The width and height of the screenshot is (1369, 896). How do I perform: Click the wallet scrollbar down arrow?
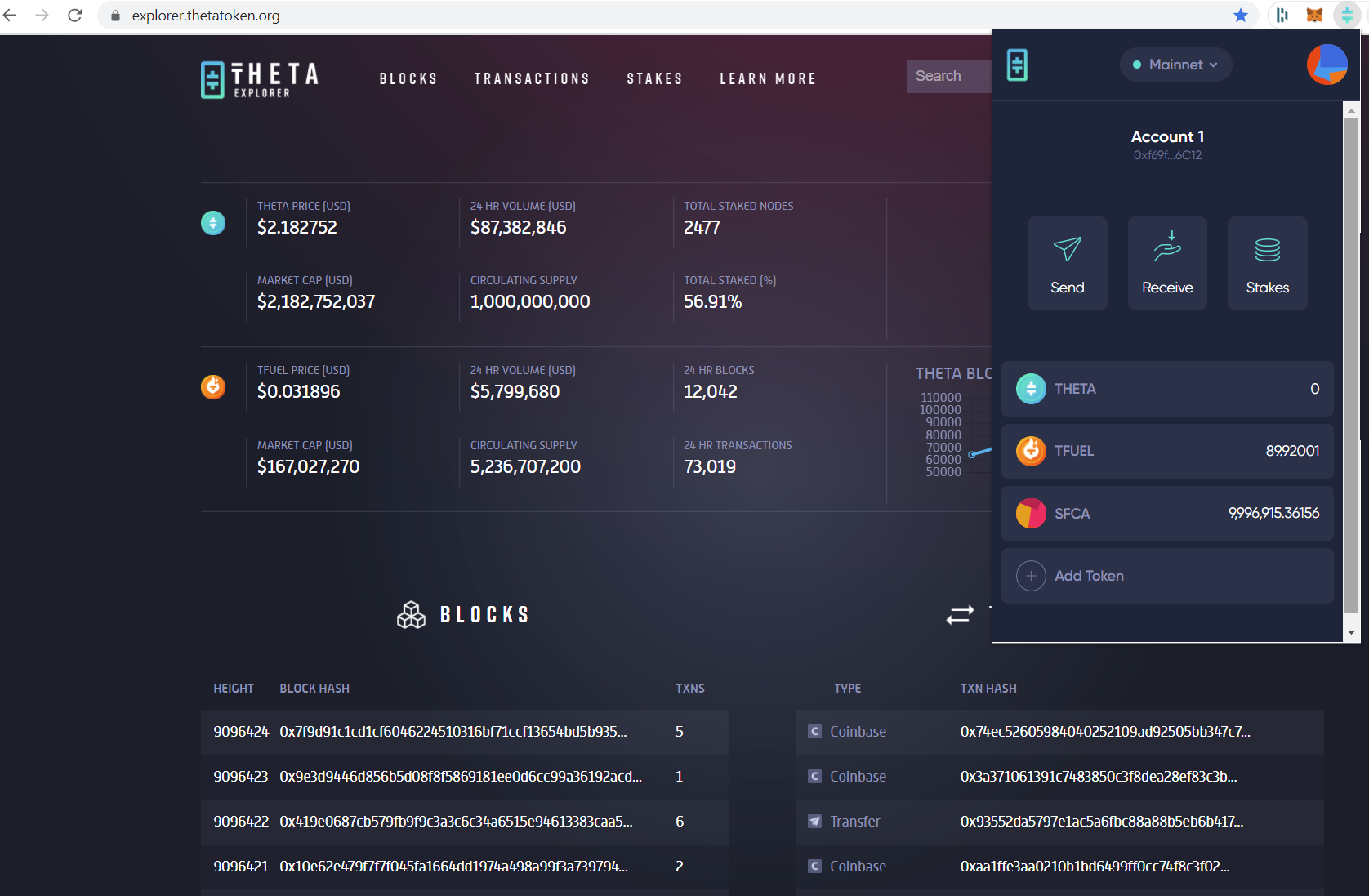[x=1351, y=632]
